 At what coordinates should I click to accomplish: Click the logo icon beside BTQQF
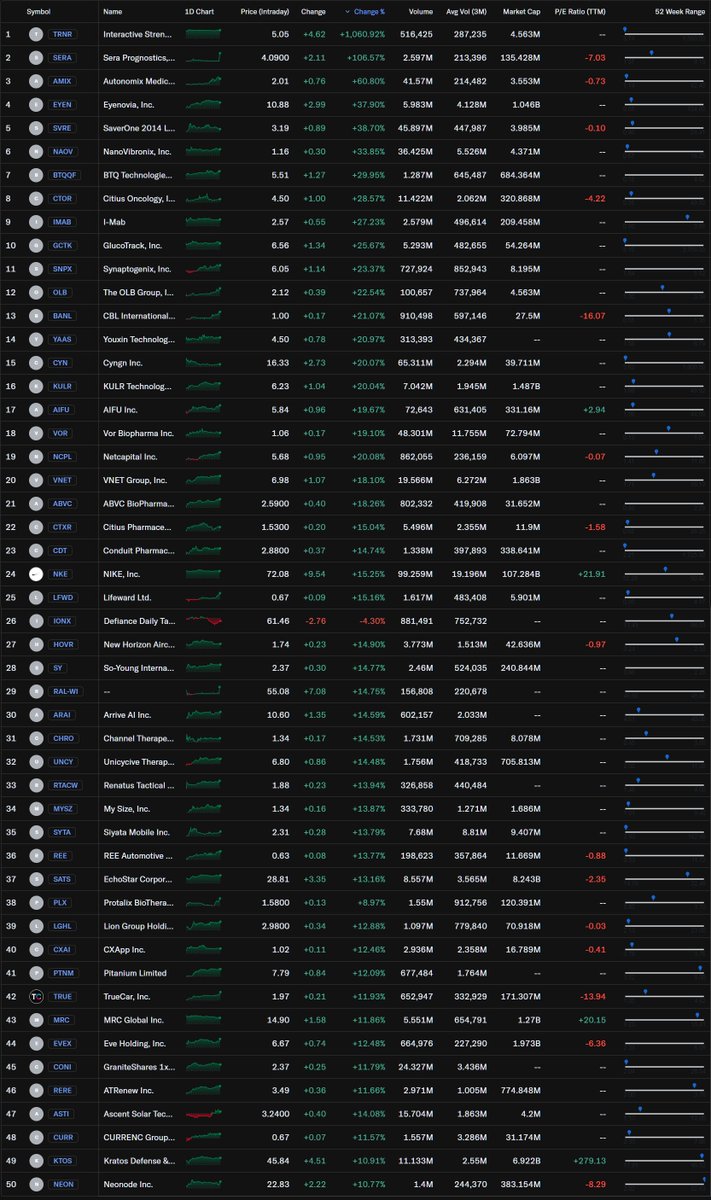(36, 175)
